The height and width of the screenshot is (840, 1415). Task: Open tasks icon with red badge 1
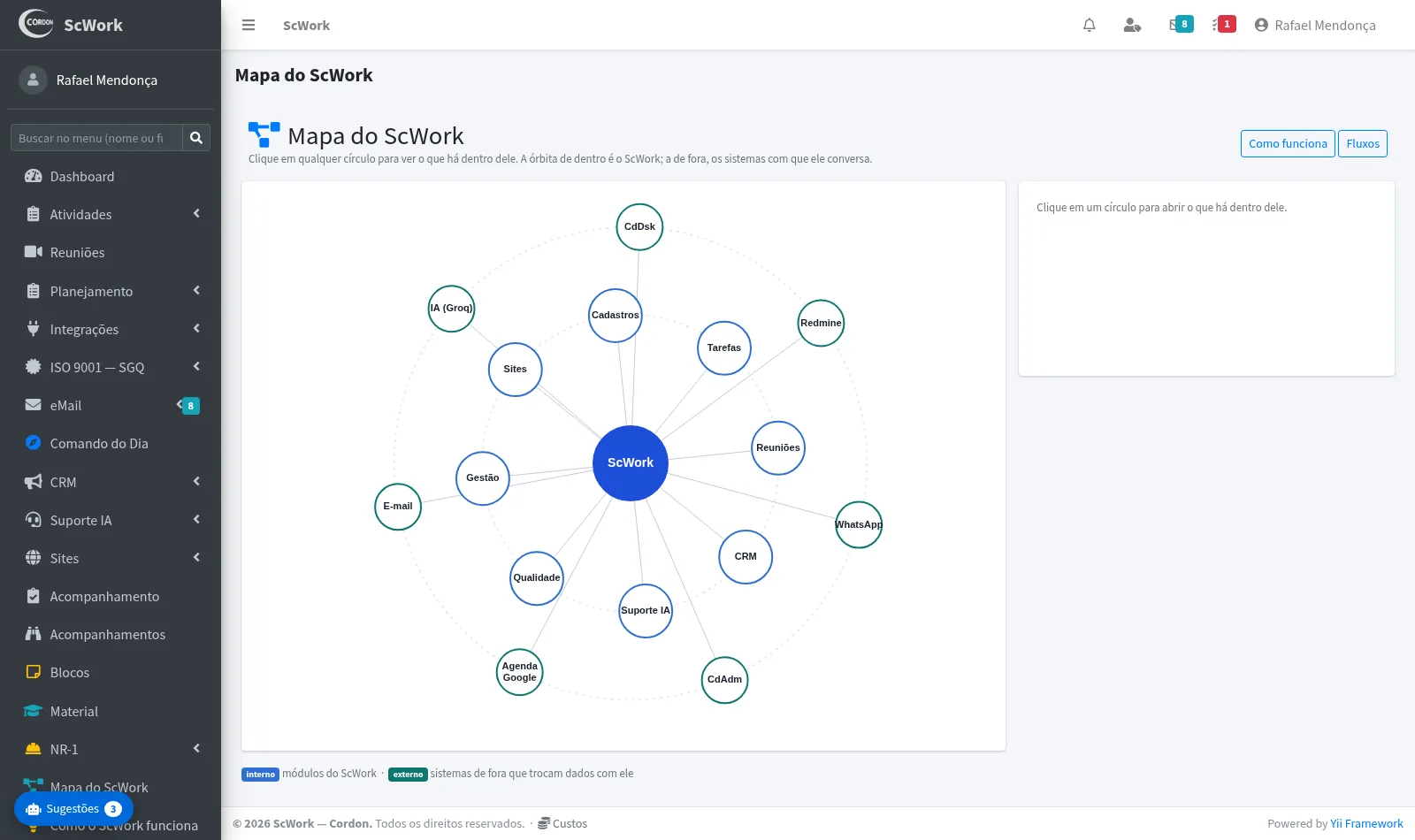[1224, 25]
